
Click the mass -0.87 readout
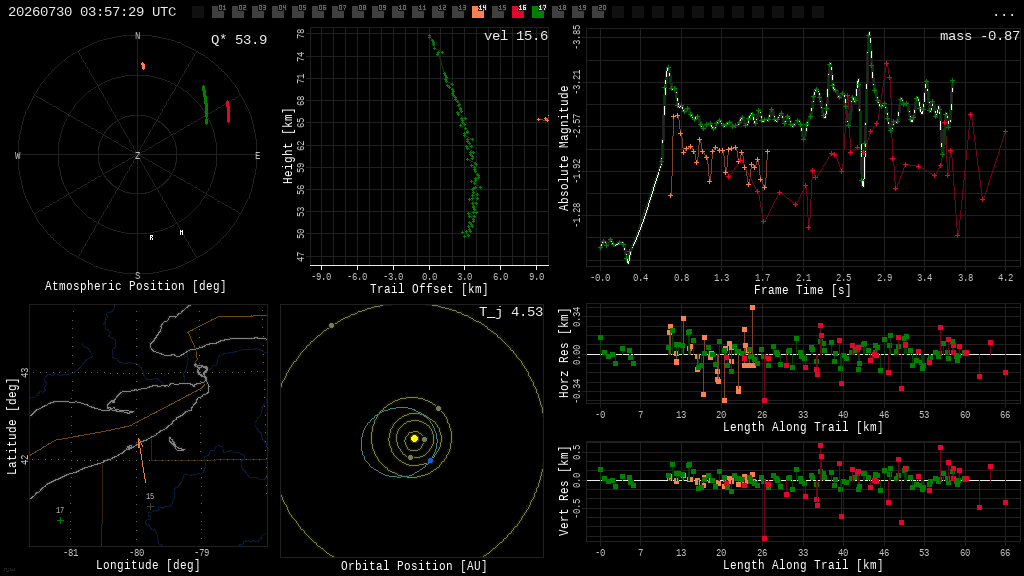coord(980,36)
